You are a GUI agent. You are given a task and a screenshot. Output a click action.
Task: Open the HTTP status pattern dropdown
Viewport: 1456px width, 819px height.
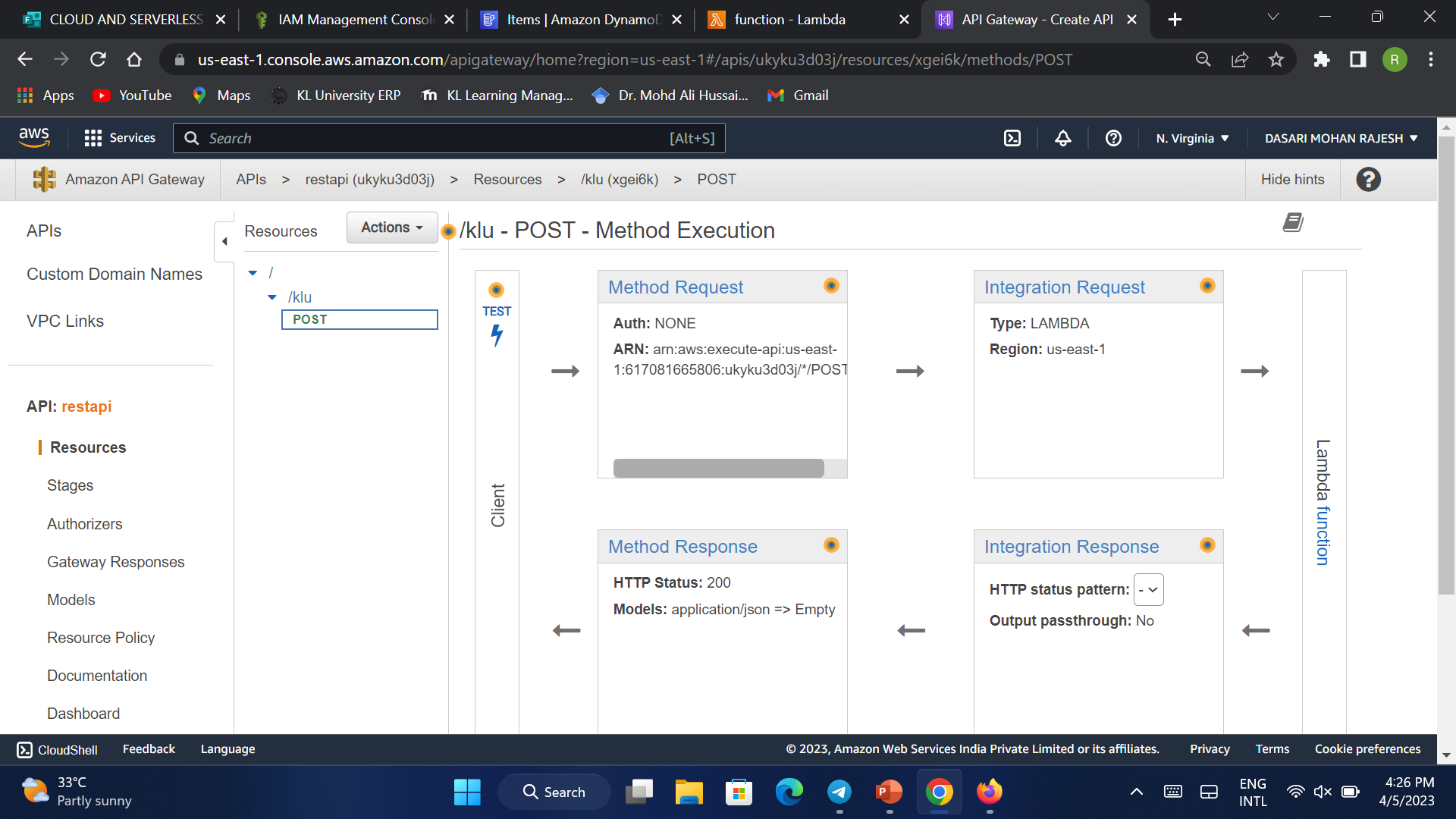pyautogui.click(x=1148, y=590)
